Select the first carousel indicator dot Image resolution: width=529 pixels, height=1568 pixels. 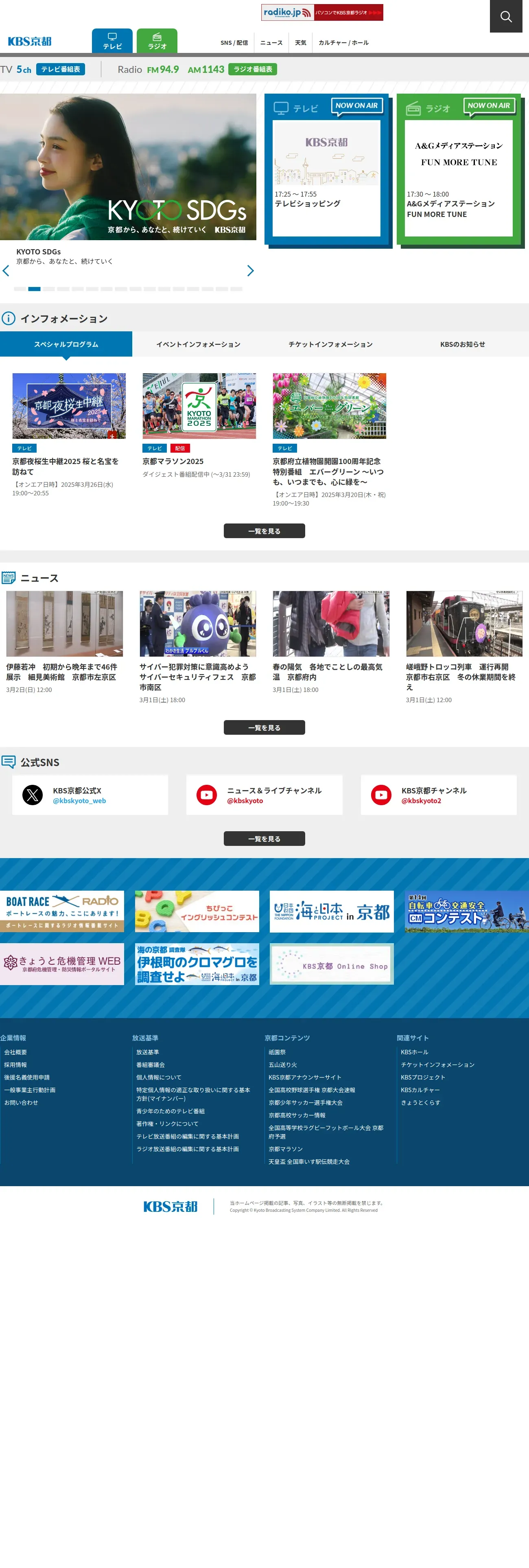click(x=20, y=289)
